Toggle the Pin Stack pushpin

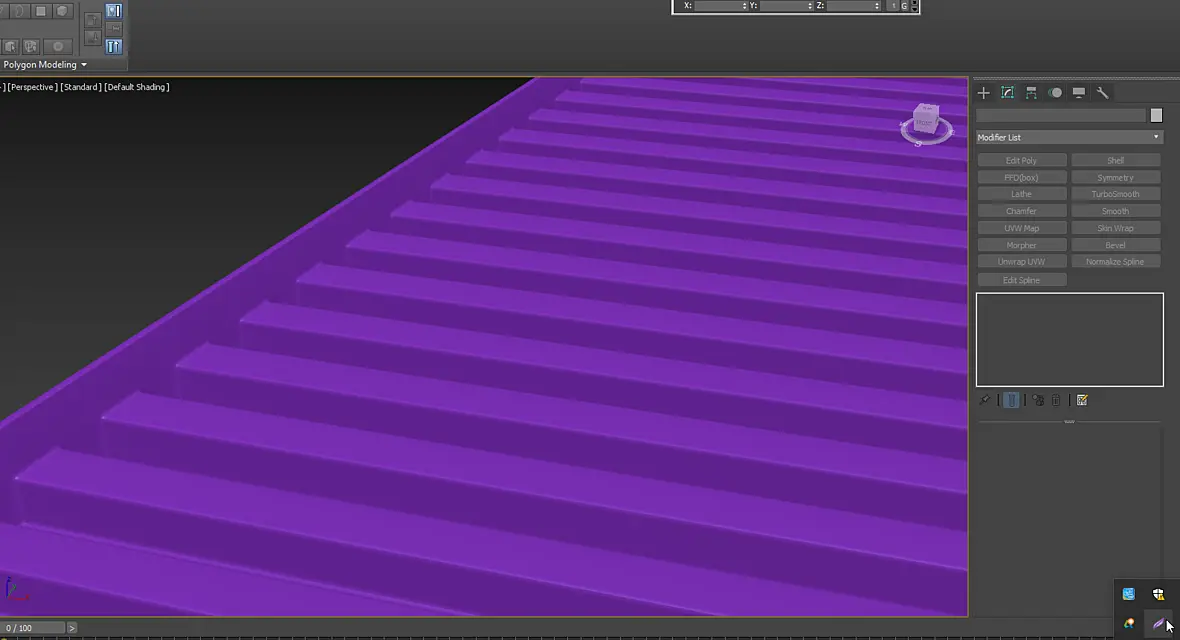[x=984, y=401]
